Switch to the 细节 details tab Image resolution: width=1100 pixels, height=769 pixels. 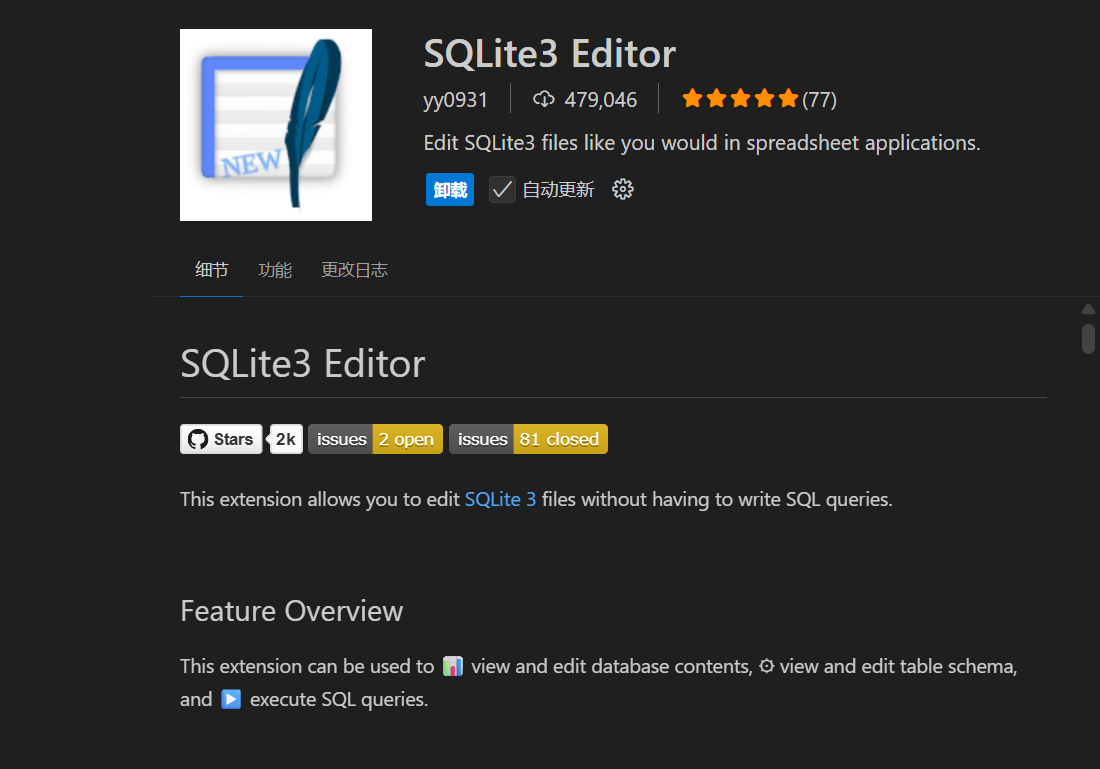click(x=211, y=270)
